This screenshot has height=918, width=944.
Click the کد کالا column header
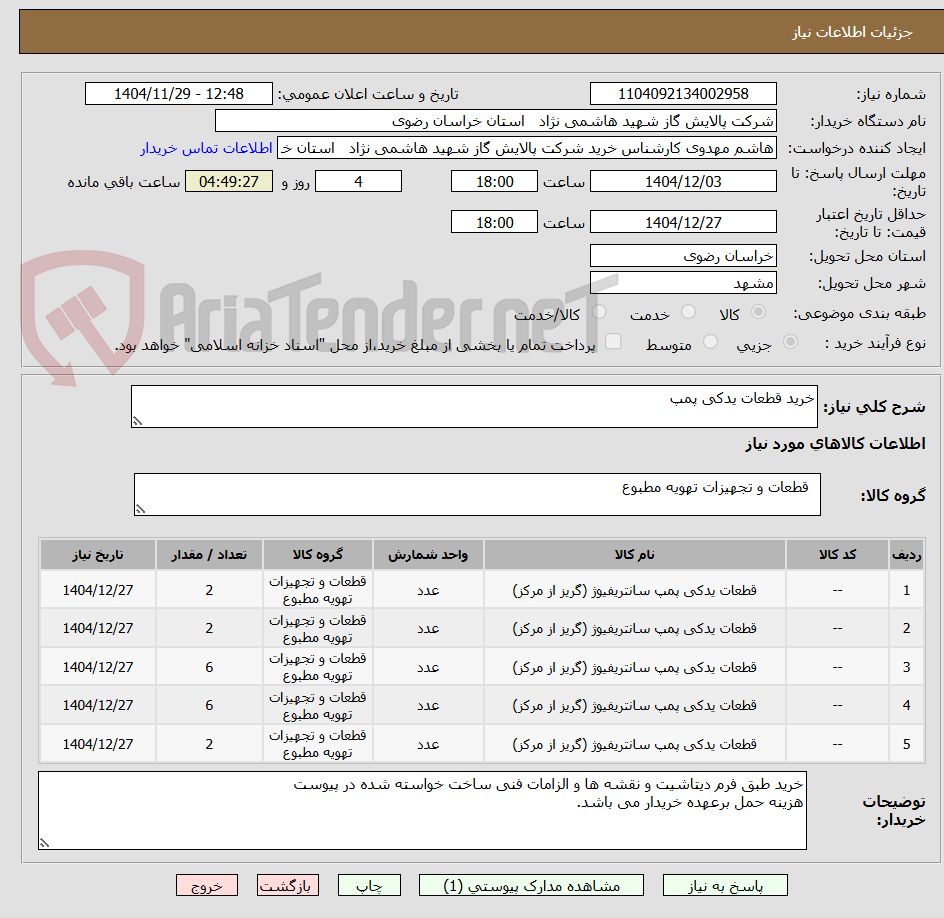(x=837, y=554)
